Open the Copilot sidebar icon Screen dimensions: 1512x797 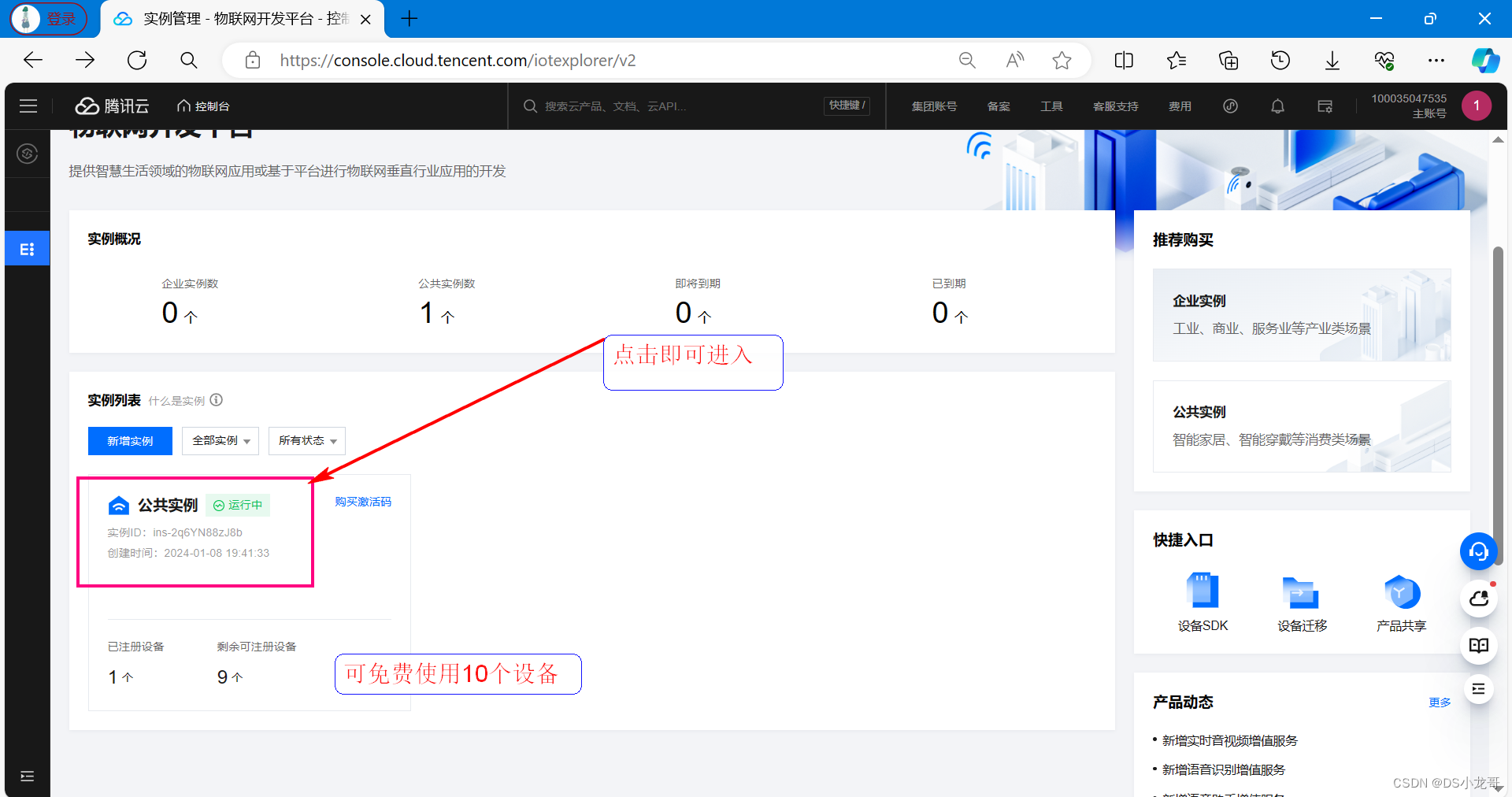[1485, 60]
